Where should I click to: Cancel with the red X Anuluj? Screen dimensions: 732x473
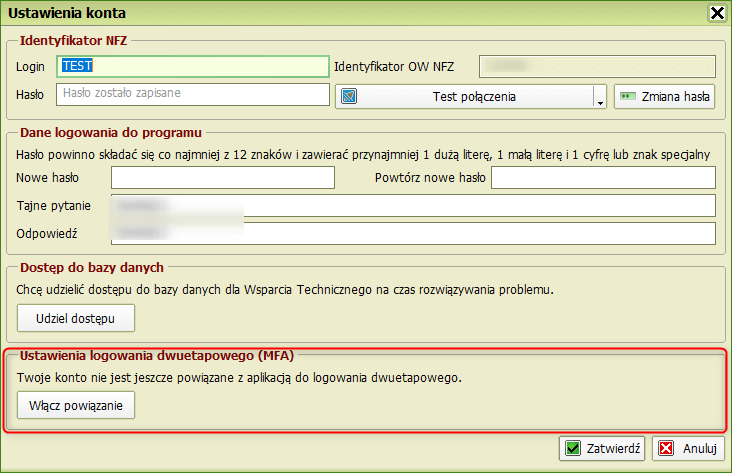(x=690, y=449)
